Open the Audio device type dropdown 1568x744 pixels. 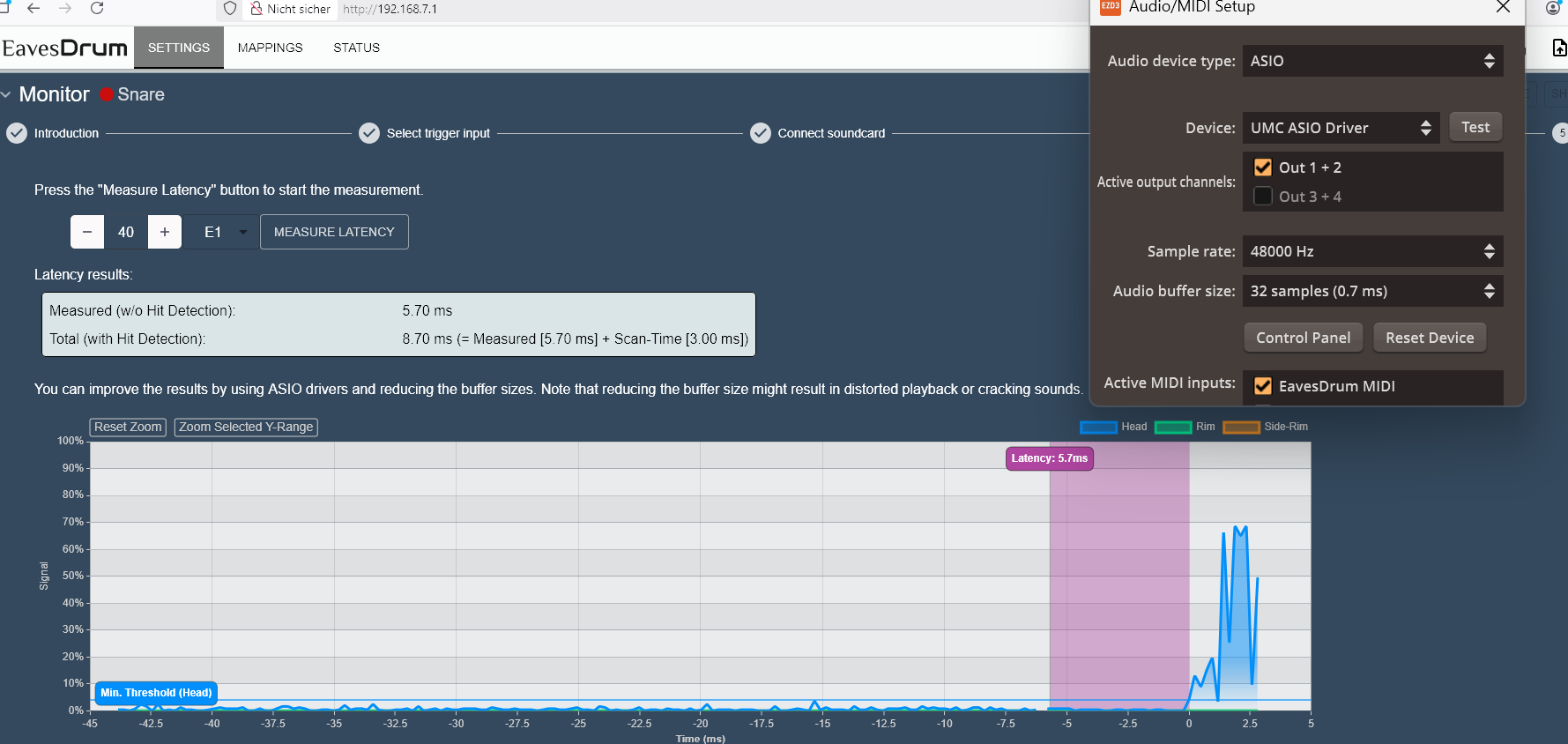[x=1371, y=61]
